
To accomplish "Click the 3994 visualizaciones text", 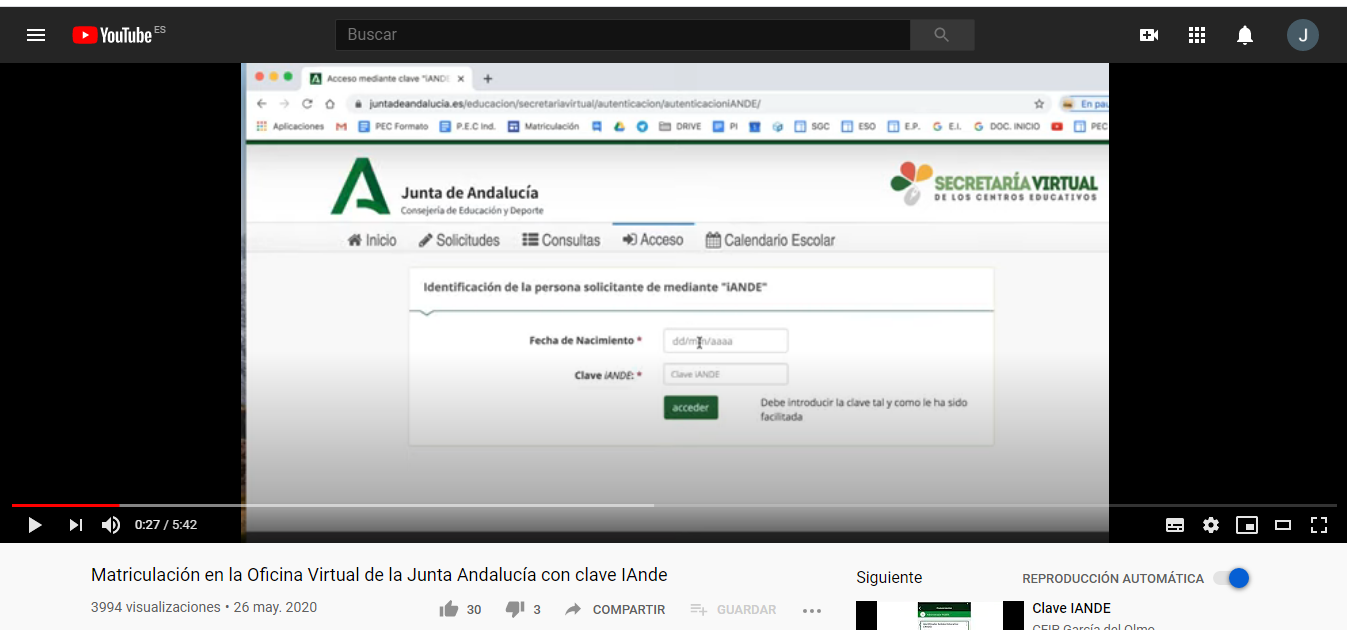I will click(155, 607).
